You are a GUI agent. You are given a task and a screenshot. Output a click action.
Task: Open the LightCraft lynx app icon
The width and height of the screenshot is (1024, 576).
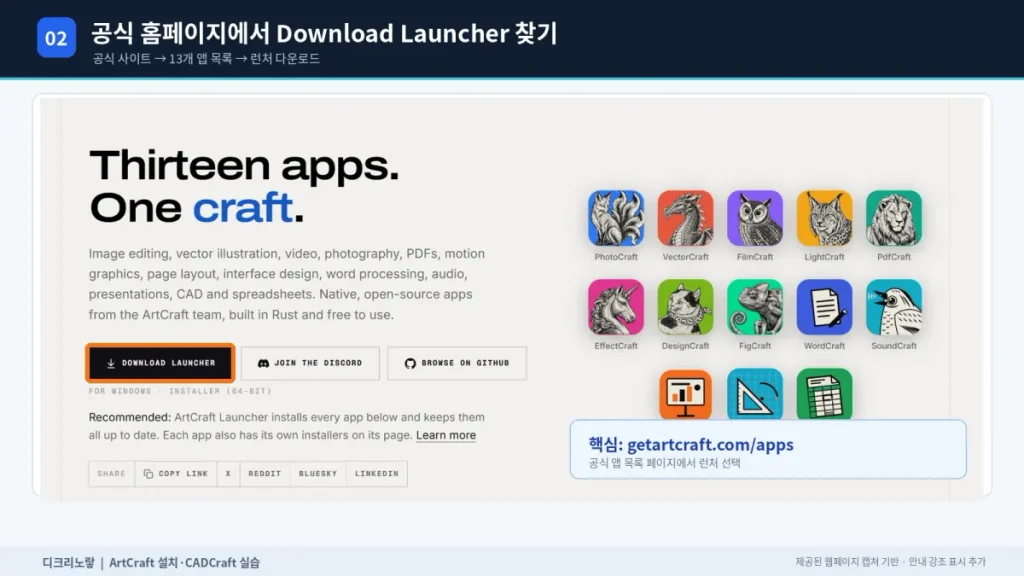[824, 218]
